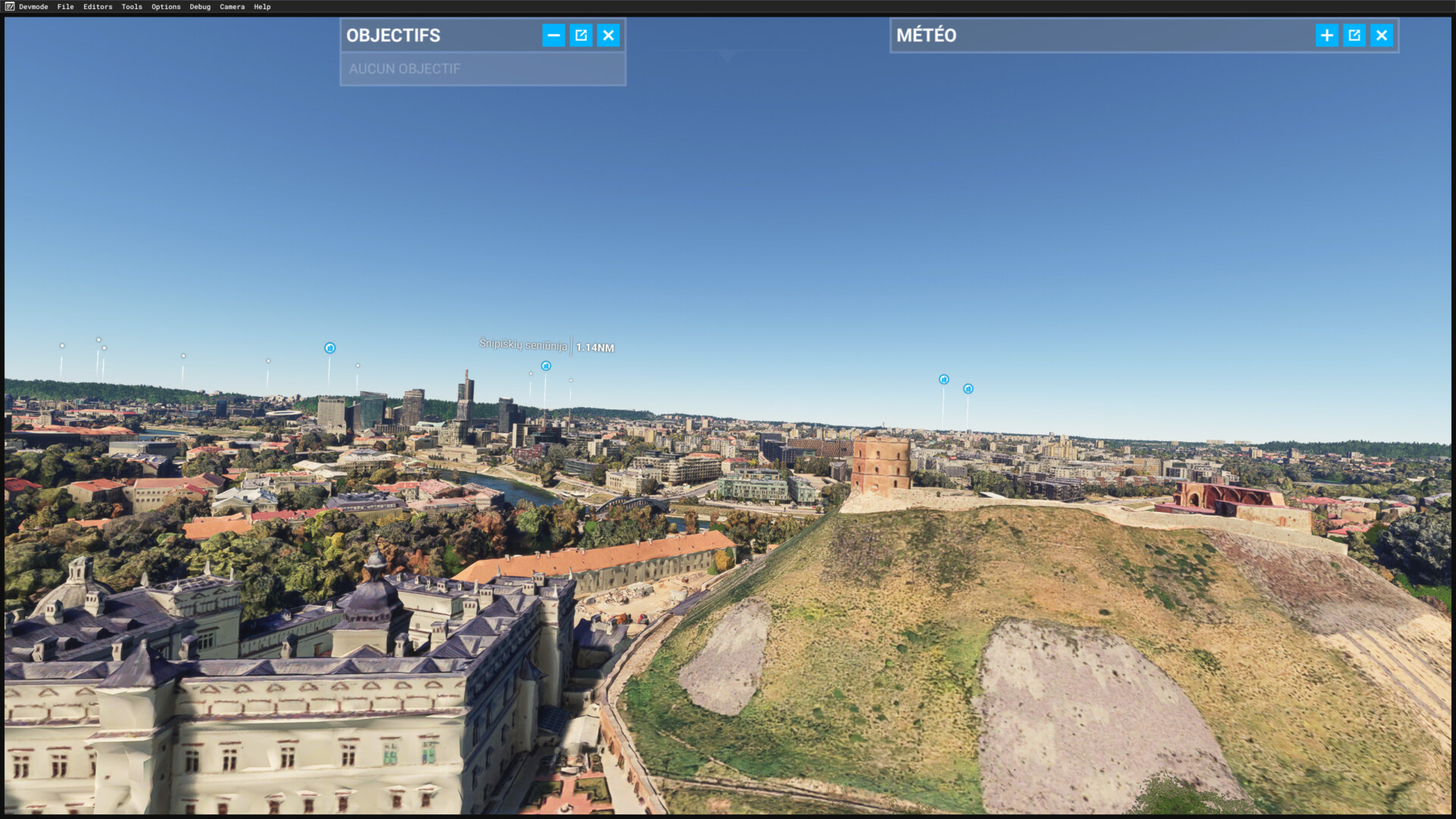Click the Devmode logo icon
Image resolution: width=1456 pixels, height=819 pixels.
[x=10, y=7]
